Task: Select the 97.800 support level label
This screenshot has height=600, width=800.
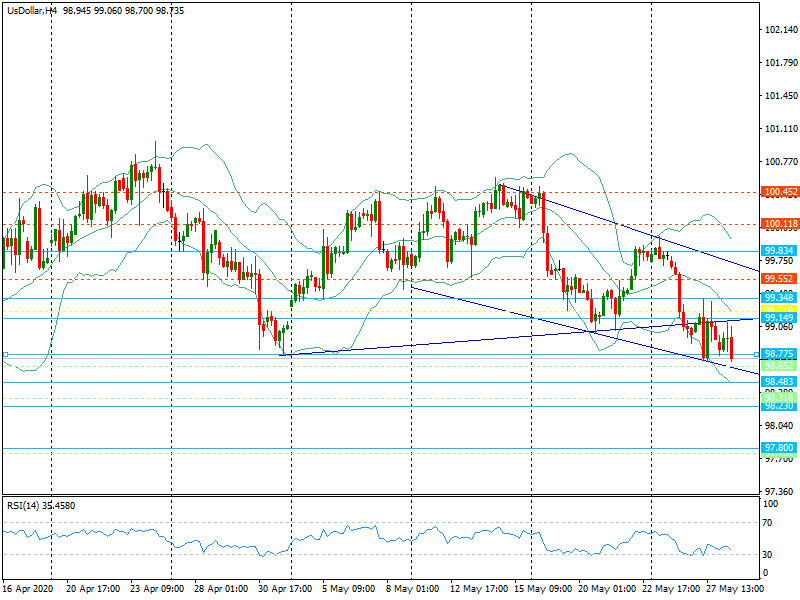Action: (779, 448)
